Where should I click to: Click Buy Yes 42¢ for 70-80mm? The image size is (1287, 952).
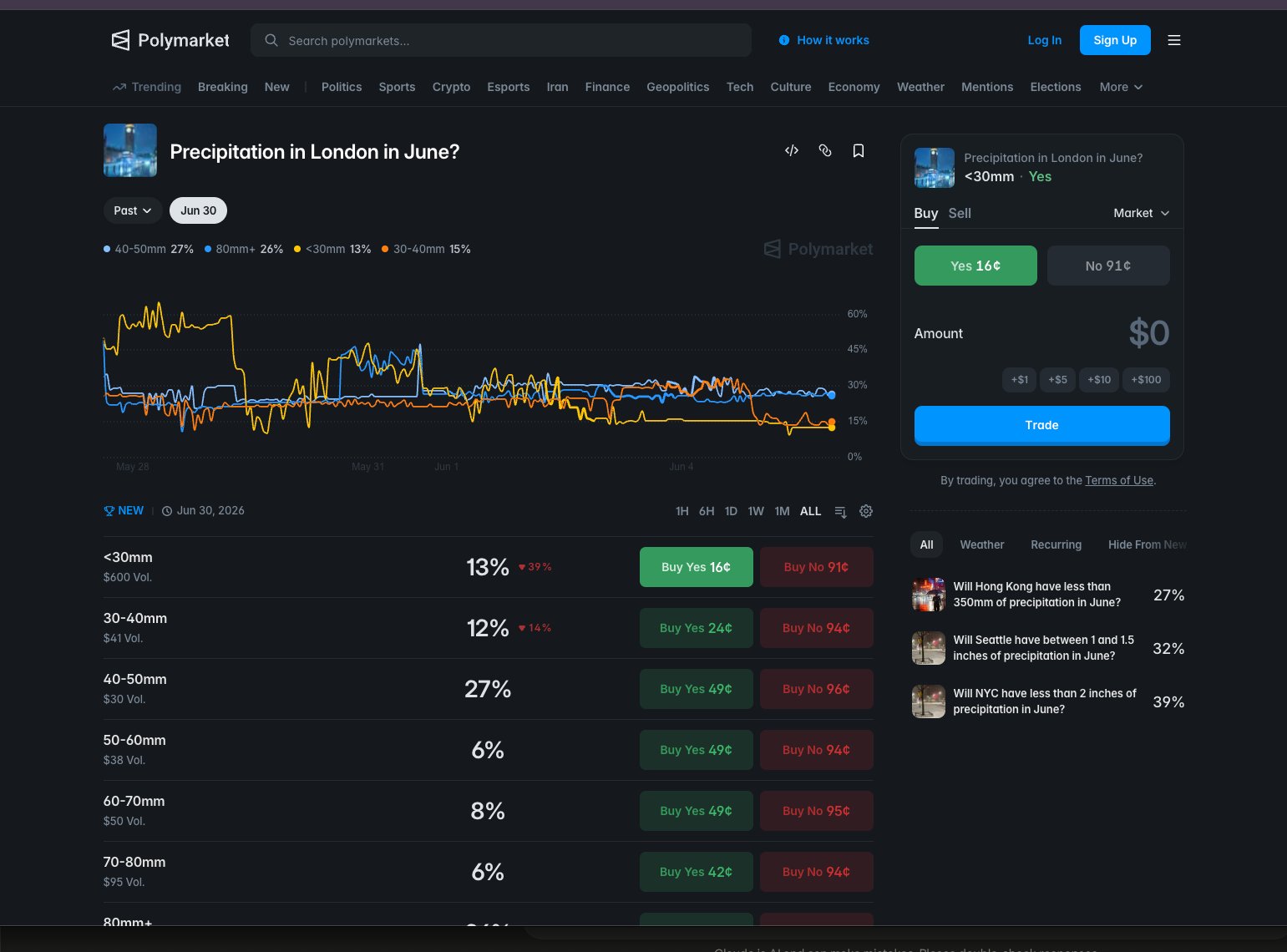697,872
